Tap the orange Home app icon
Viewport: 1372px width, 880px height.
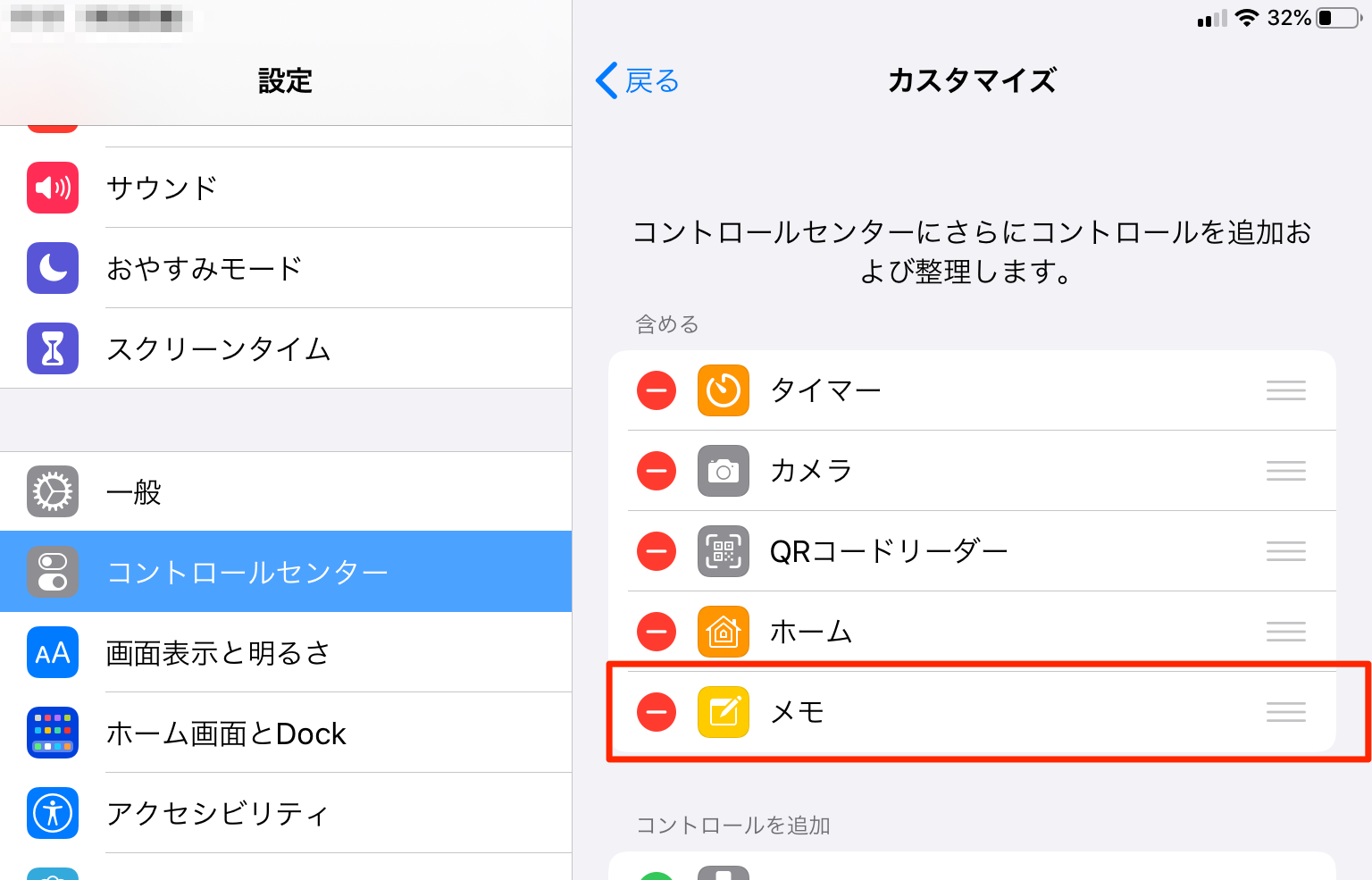724,632
